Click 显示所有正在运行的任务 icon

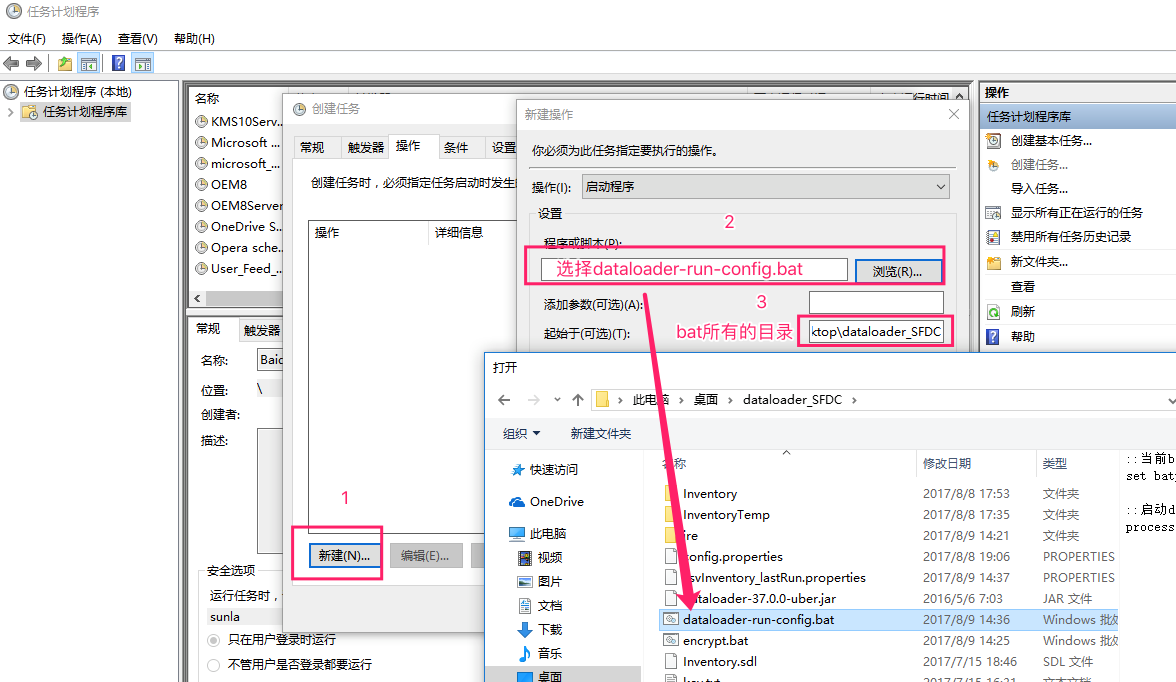[993, 211]
